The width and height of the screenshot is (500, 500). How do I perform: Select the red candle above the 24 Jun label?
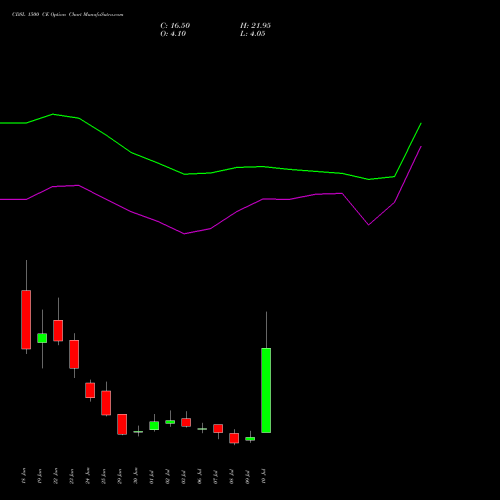click(x=90, y=390)
